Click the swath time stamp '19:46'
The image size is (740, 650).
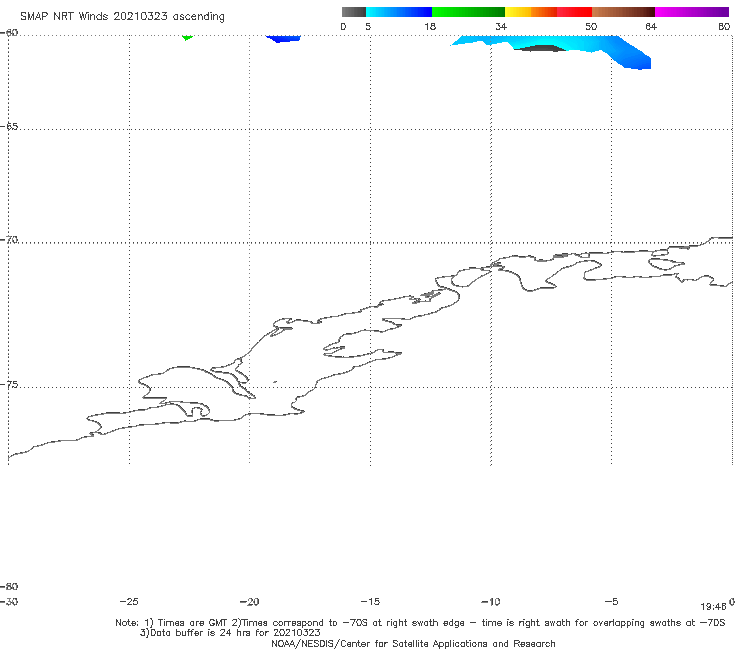coord(713,607)
